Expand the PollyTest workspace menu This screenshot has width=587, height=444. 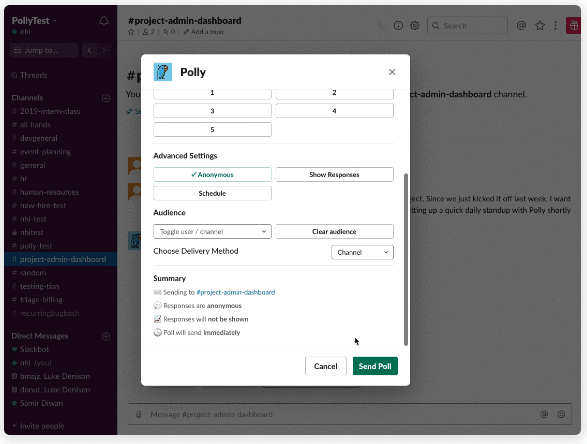(x=34, y=21)
